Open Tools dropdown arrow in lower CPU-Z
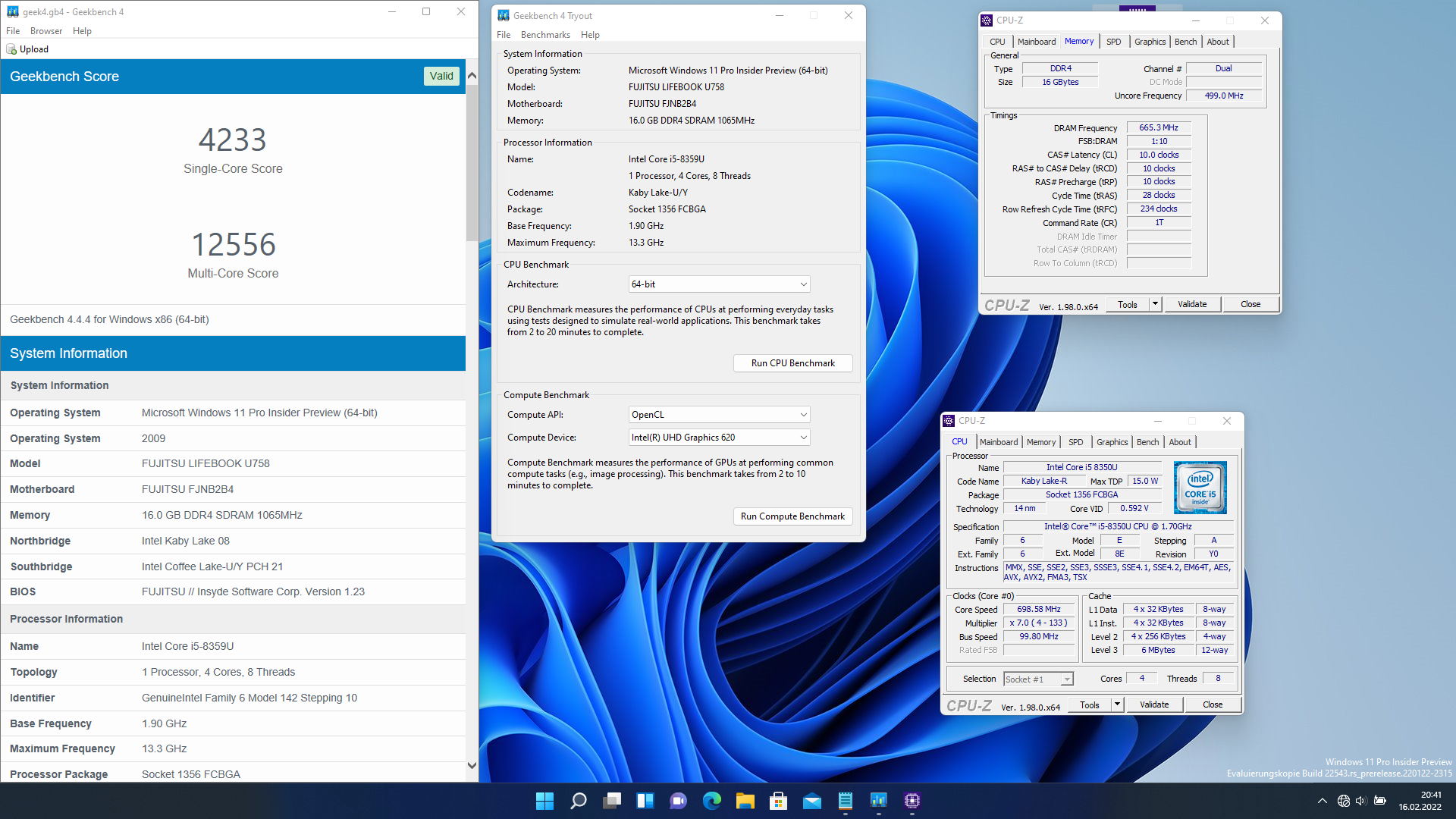1456x819 pixels. (x=1117, y=704)
